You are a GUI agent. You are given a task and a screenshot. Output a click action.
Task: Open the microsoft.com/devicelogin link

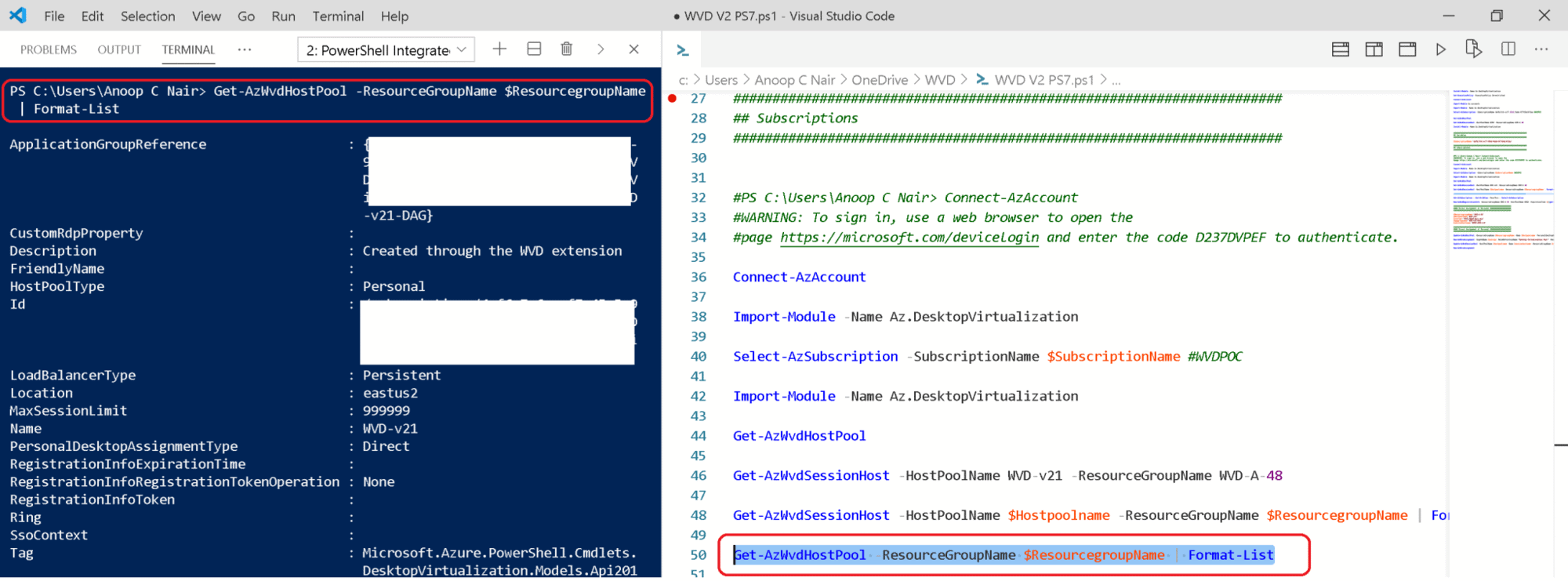[909, 237]
